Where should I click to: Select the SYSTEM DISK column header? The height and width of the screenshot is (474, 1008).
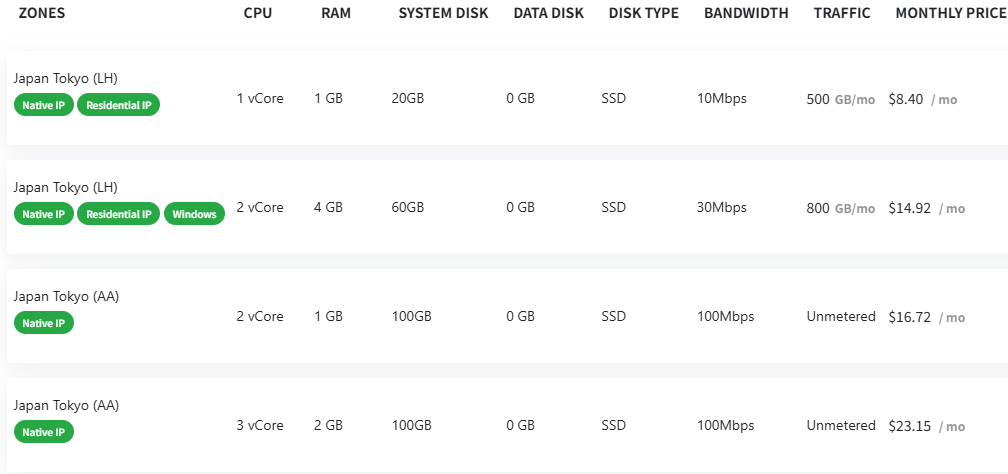[x=443, y=13]
